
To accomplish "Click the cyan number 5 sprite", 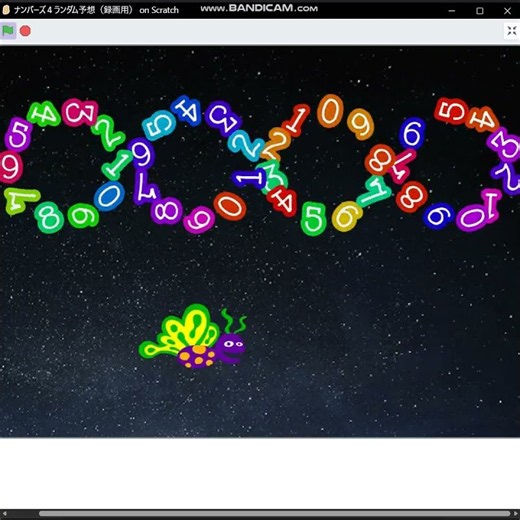I will coord(159,125).
